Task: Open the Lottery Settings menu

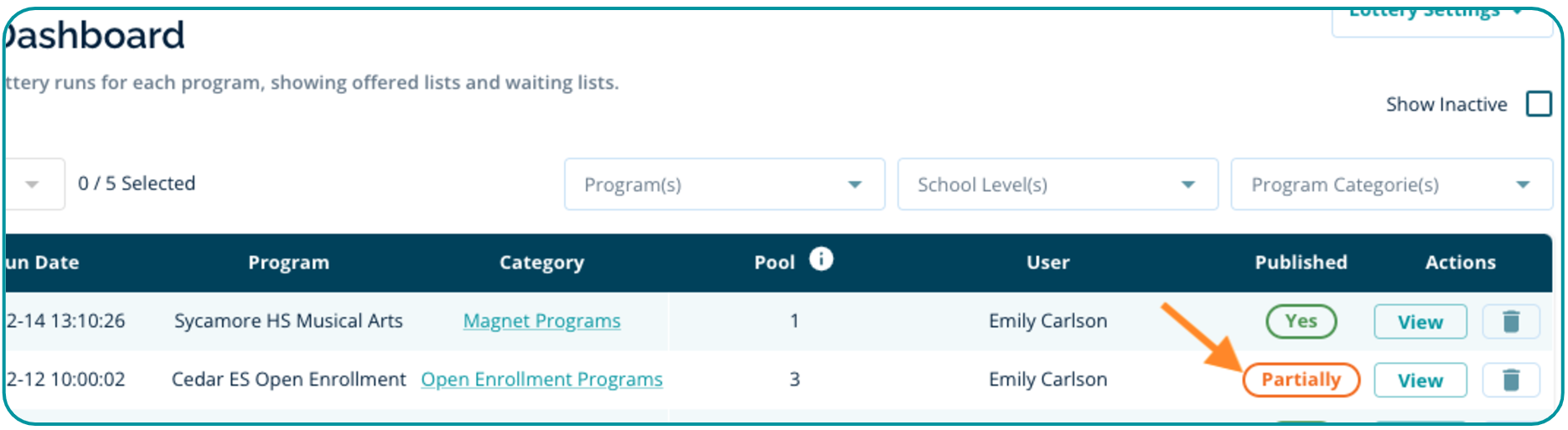Action: (1440, 15)
